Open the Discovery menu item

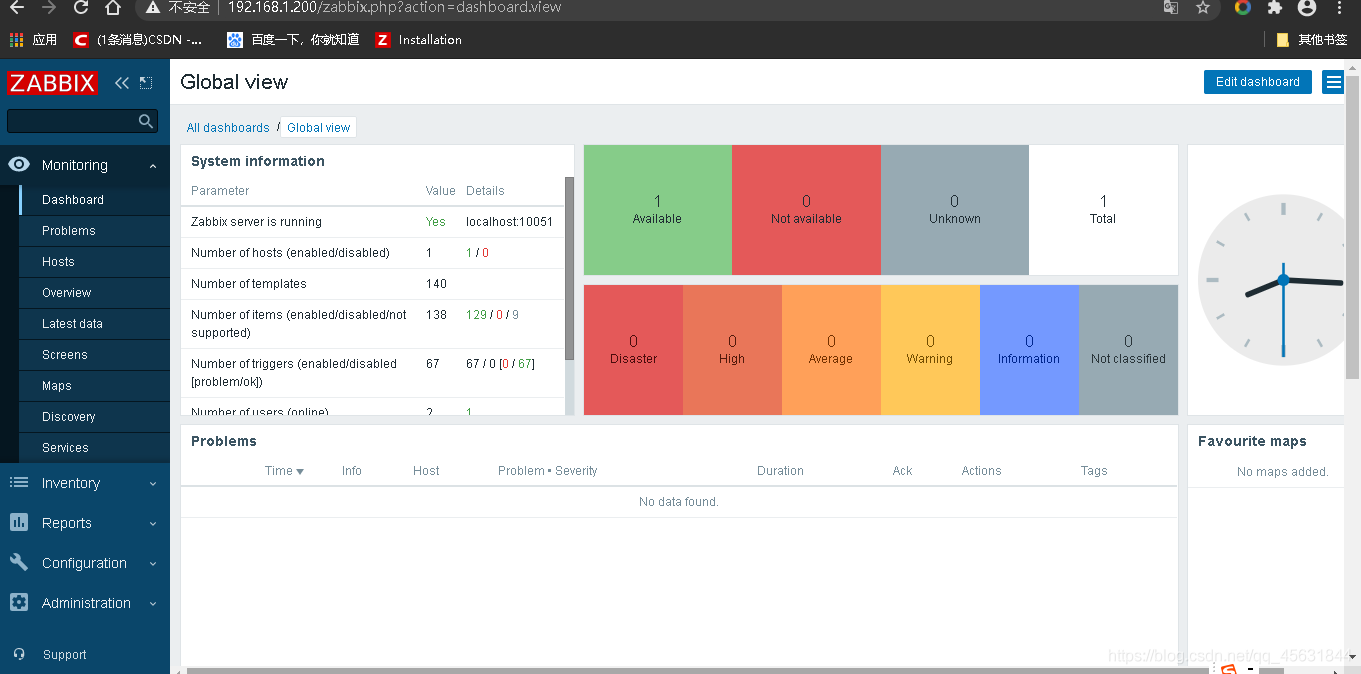coord(94,417)
